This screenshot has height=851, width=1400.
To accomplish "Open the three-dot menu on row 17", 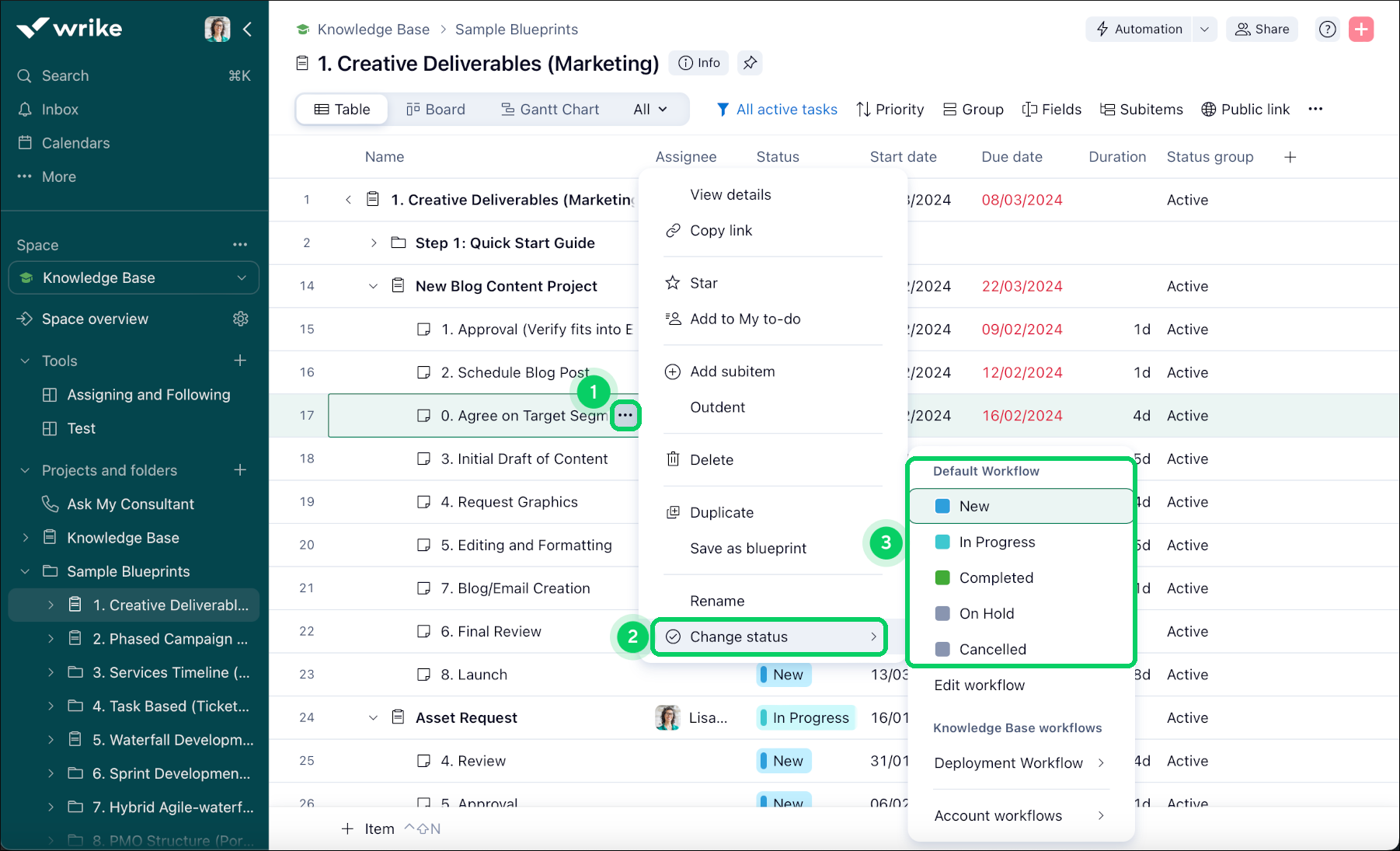I will [x=625, y=416].
